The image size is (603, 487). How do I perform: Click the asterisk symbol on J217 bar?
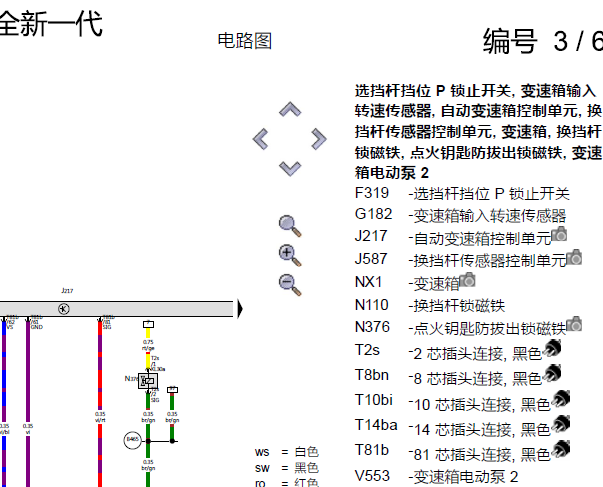tap(64, 309)
